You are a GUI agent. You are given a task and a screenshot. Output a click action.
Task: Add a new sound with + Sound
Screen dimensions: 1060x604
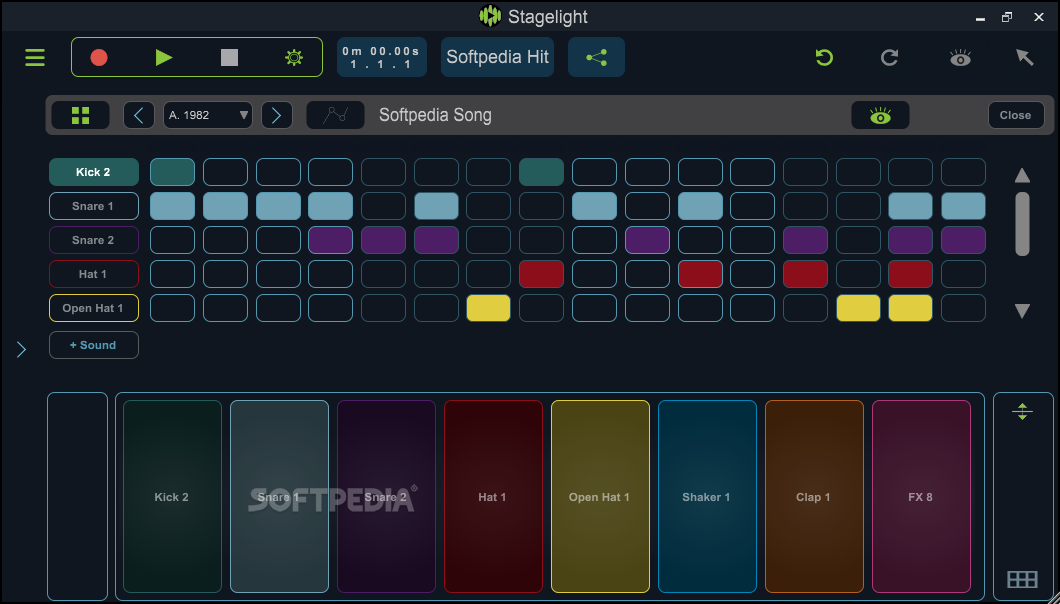pos(94,345)
